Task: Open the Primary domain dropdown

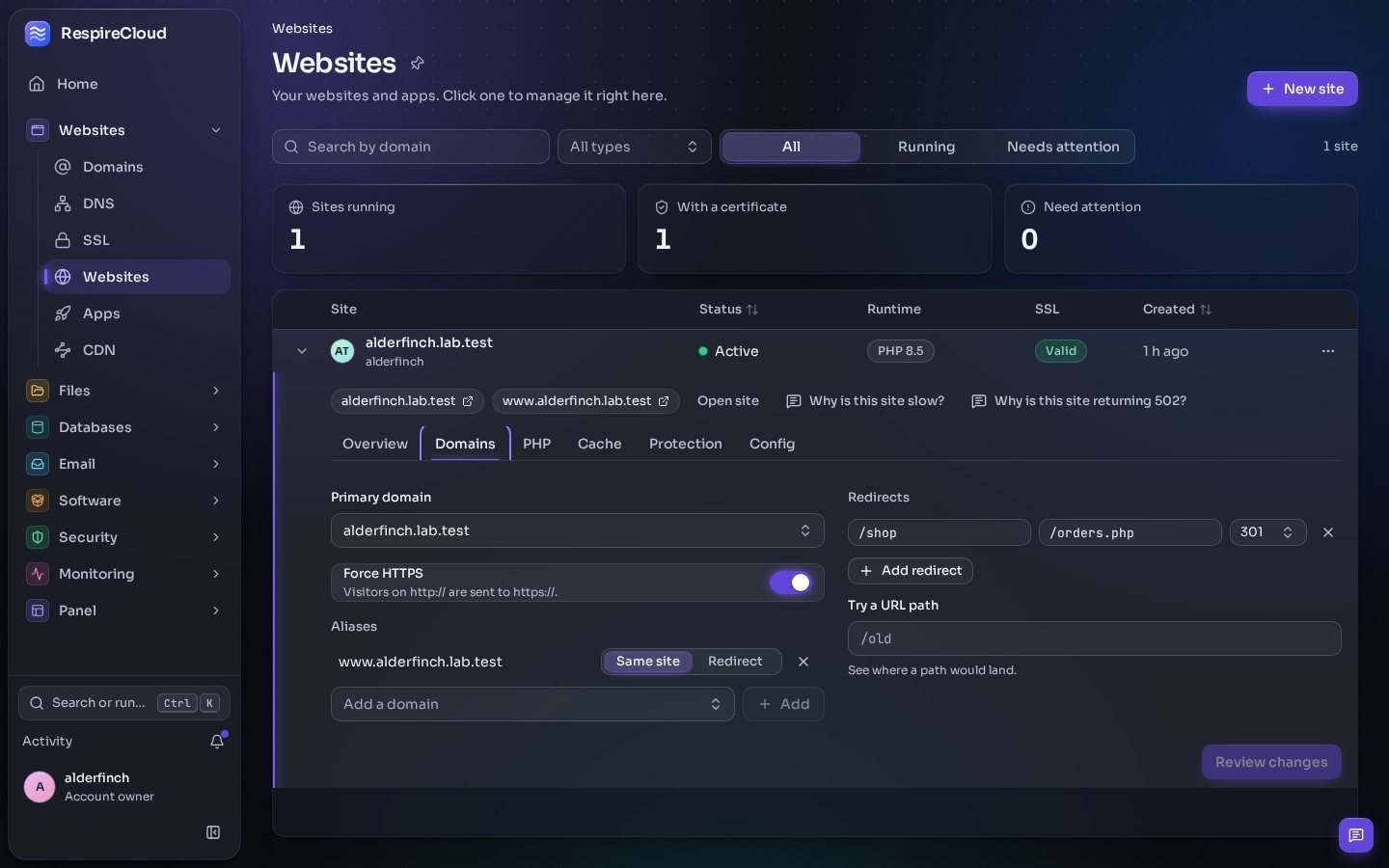Action: 577,530
